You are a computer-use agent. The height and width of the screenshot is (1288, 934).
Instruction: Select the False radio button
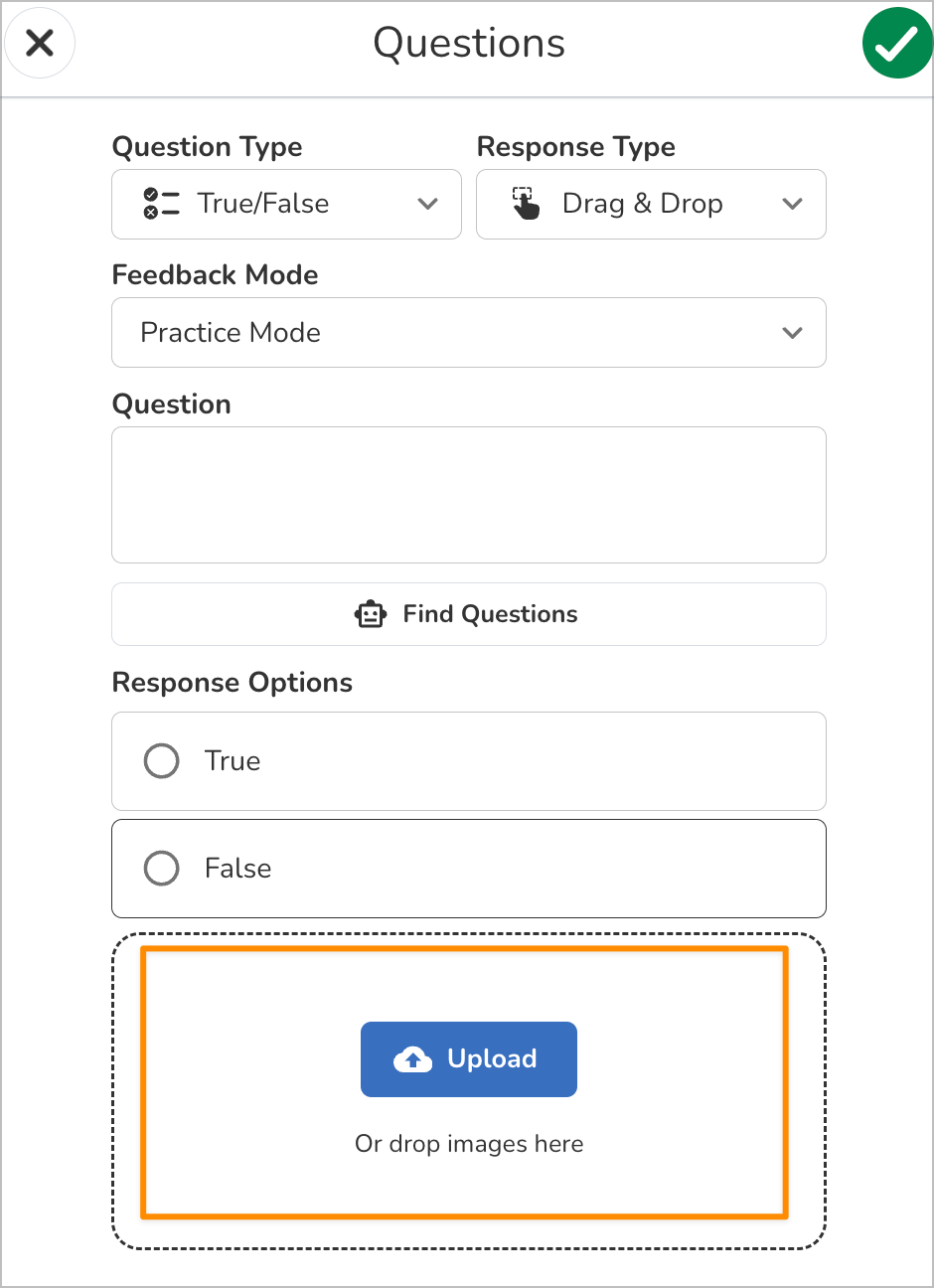pos(161,869)
